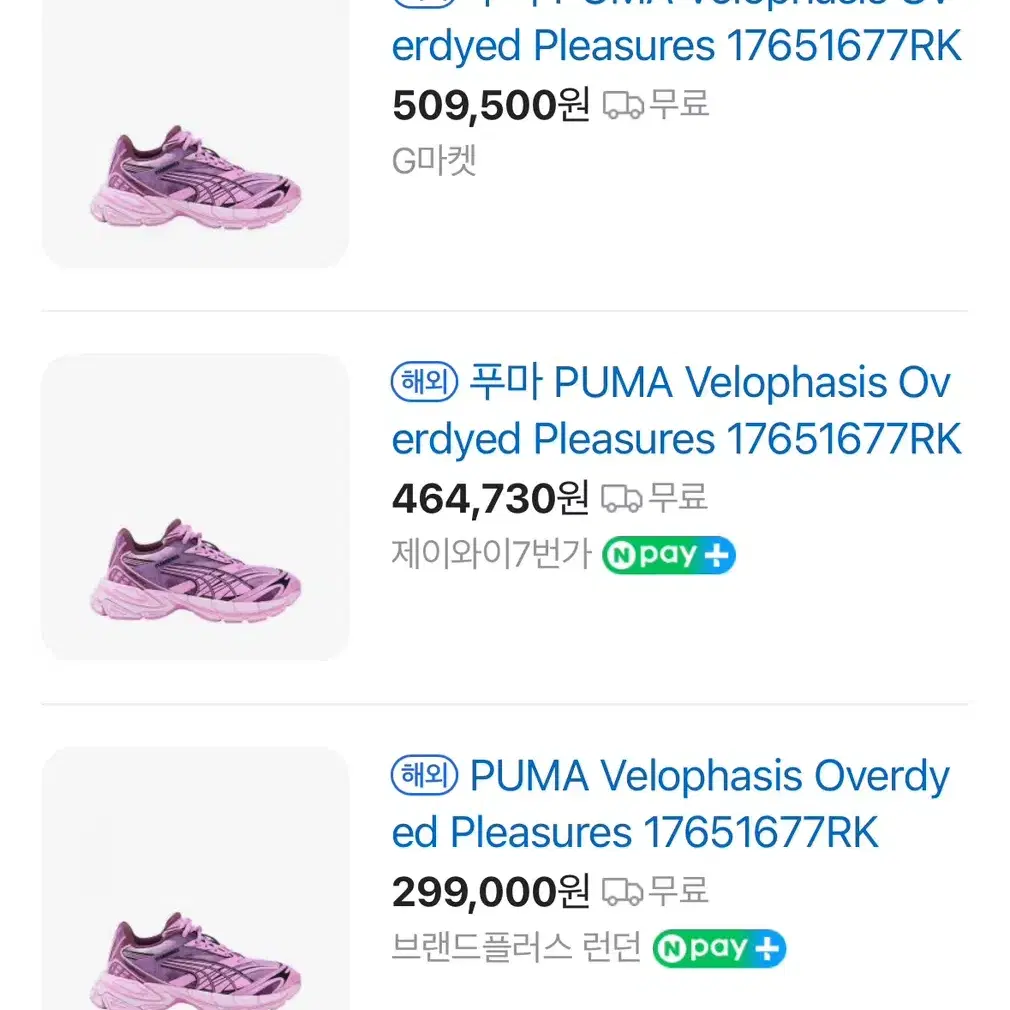The width and height of the screenshot is (1010, 1010).
Task: Open the 464,730원 푸마 PUMA Velophasis title link
Action: point(676,411)
